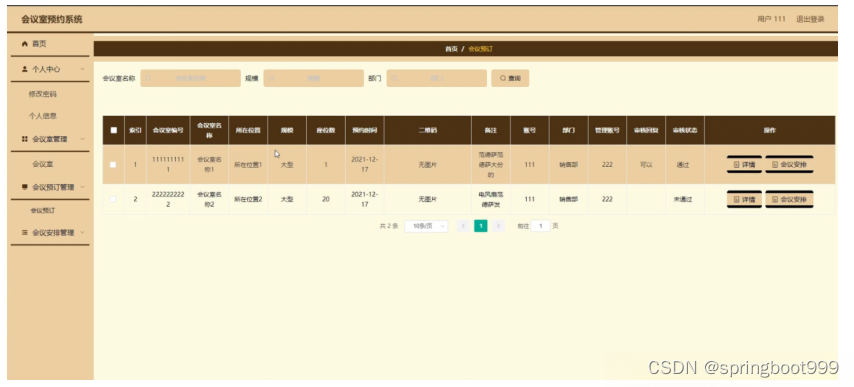Focus the 部门 search field
The width and height of the screenshot is (854, 387).
437,78
